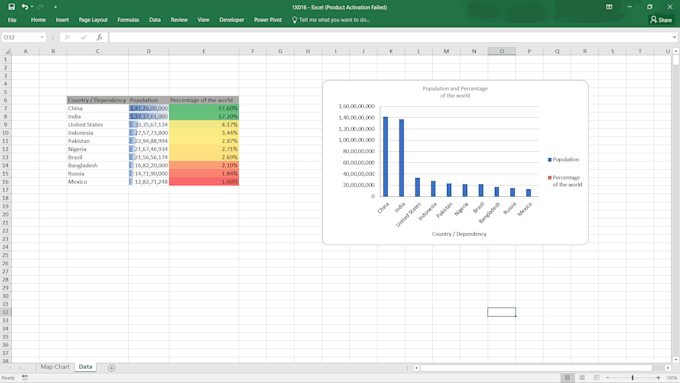Click the vertical scrollbar up arrow
680x383 pixels.
(x=676, y=51)
